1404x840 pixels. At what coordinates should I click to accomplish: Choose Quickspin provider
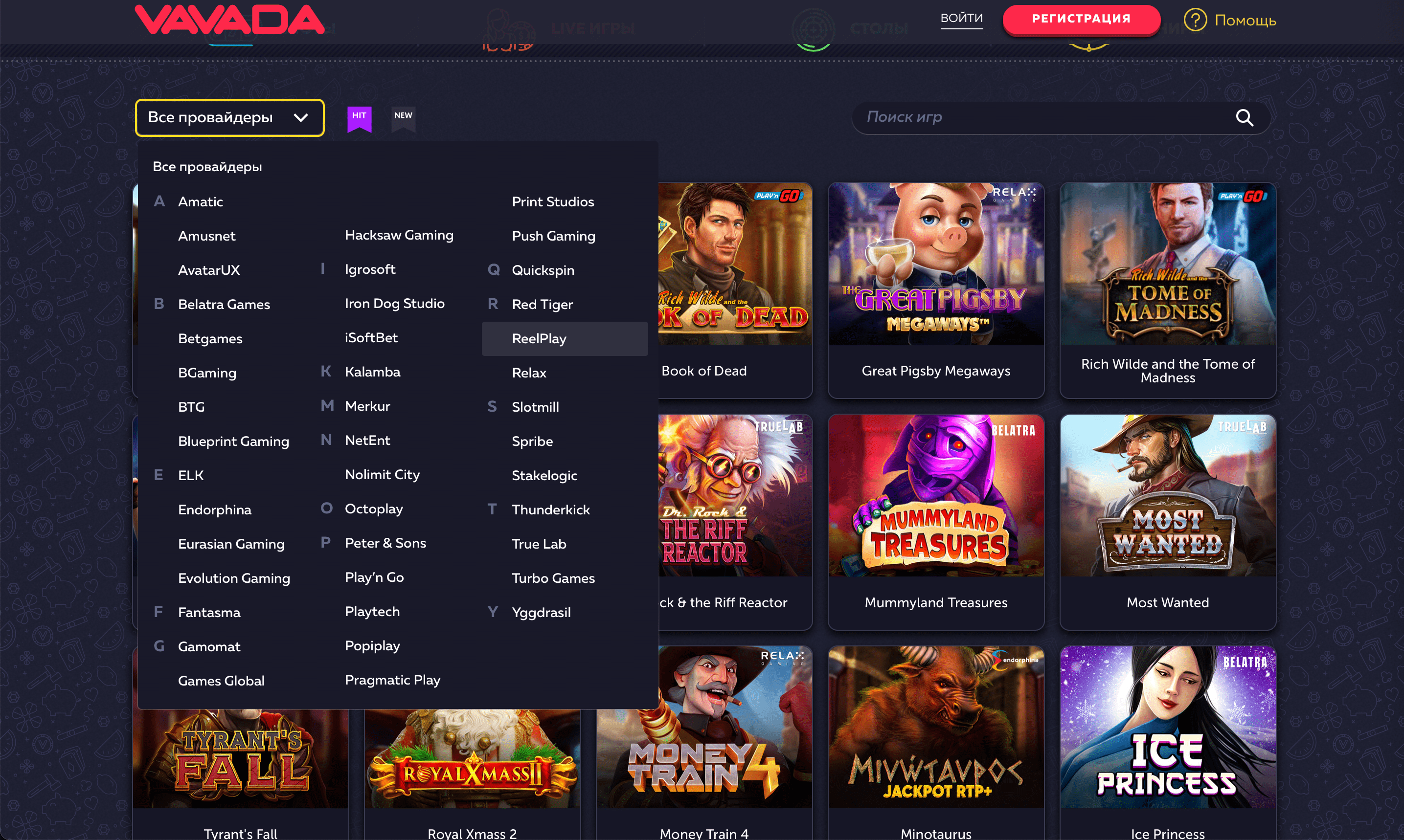543,270
